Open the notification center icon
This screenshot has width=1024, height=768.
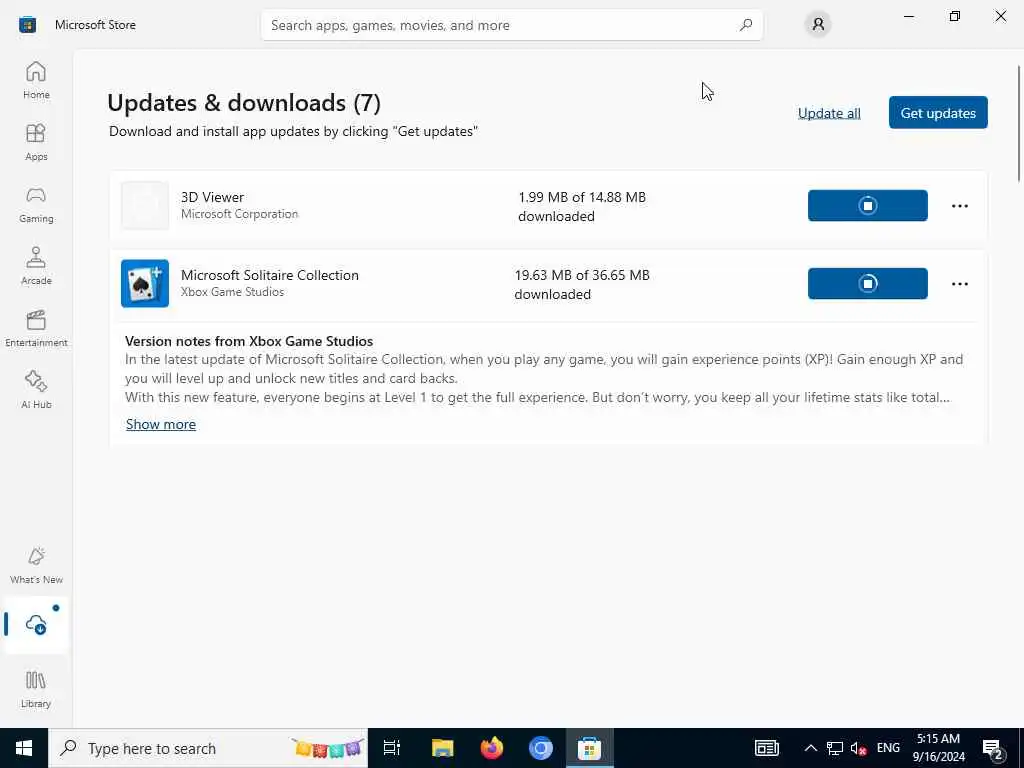993,749
